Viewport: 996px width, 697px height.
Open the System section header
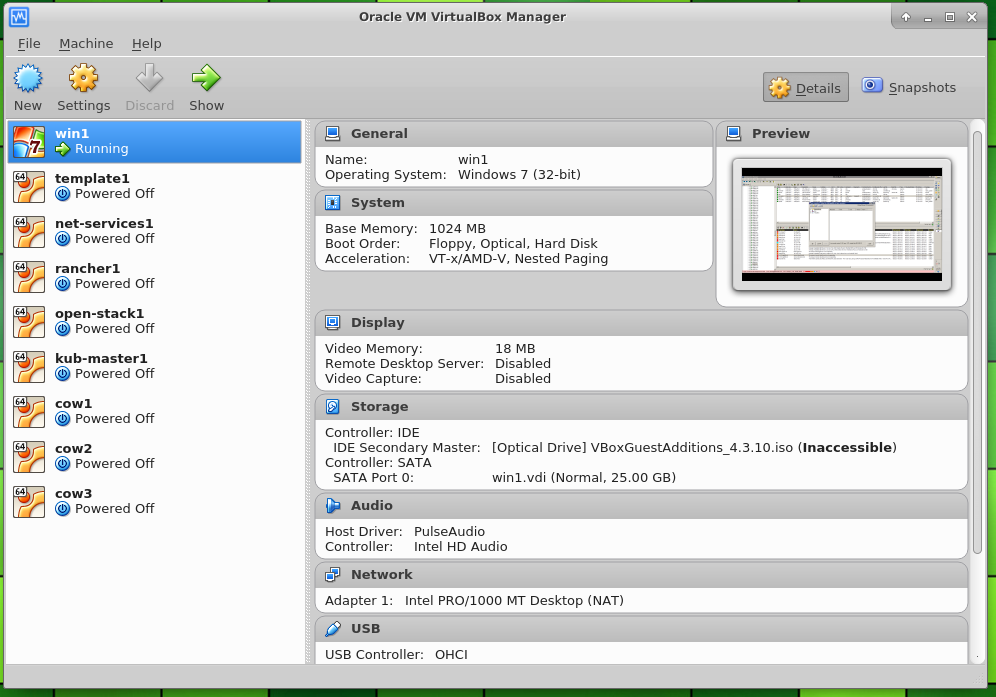513,203
